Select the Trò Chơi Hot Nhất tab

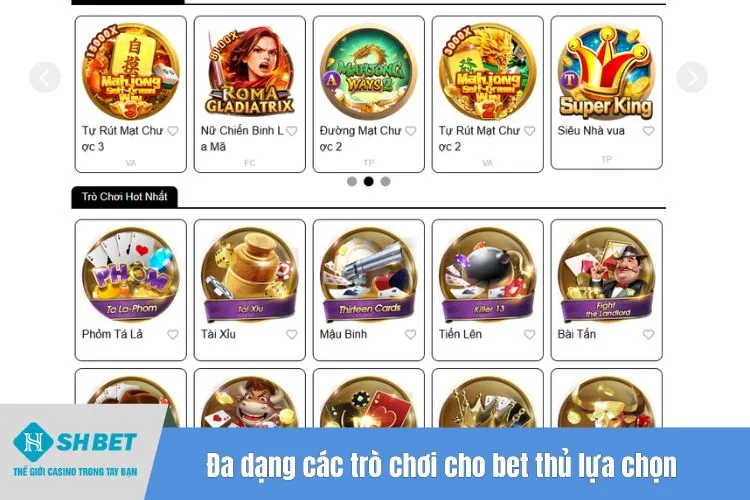124,197
